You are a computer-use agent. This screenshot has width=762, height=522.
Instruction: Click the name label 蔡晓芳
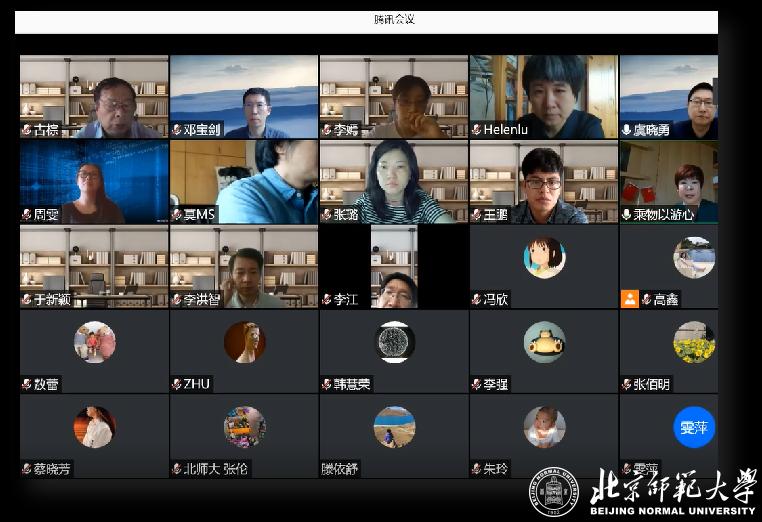tap(52, 469)
